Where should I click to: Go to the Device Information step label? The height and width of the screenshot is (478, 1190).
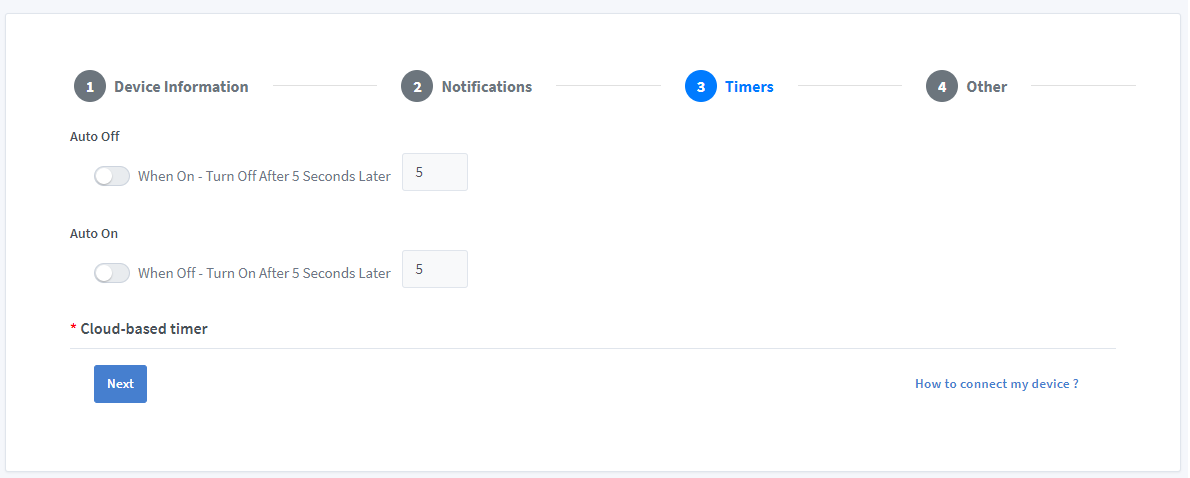coord(181,86)
